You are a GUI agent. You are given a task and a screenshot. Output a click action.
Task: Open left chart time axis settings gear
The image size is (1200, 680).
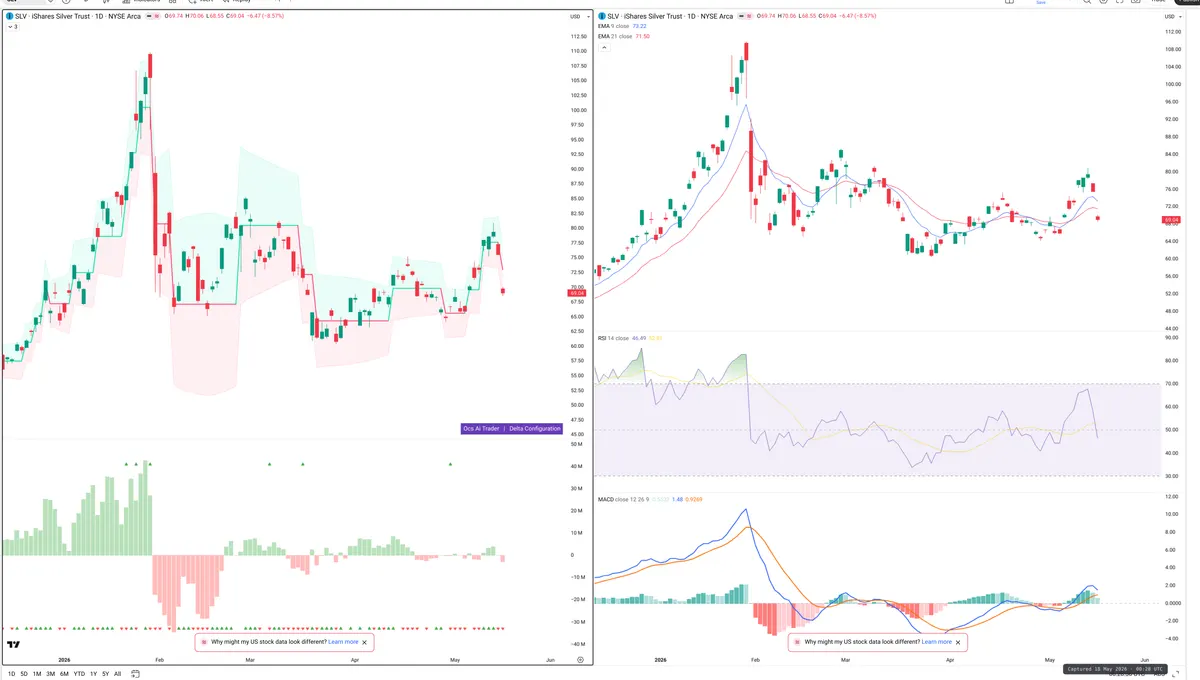[x=580, y=661]
